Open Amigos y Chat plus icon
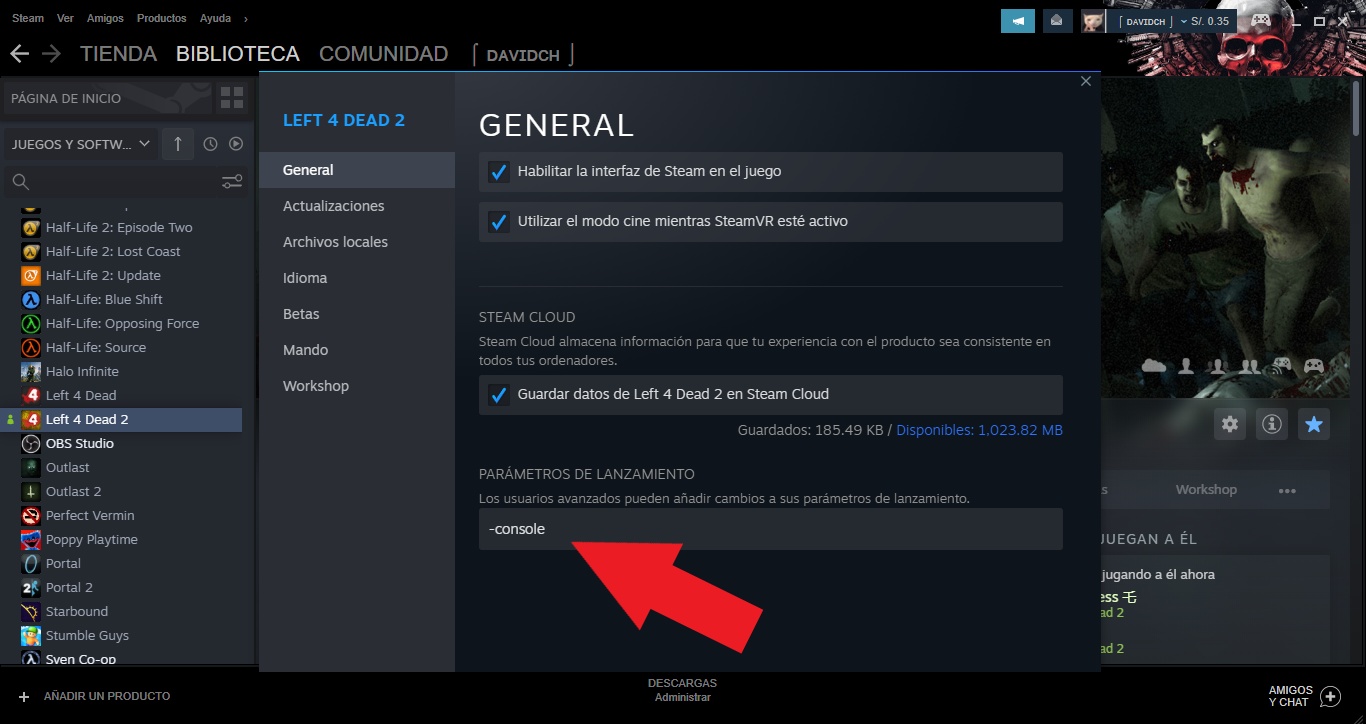 click(x=1330, y=696)
